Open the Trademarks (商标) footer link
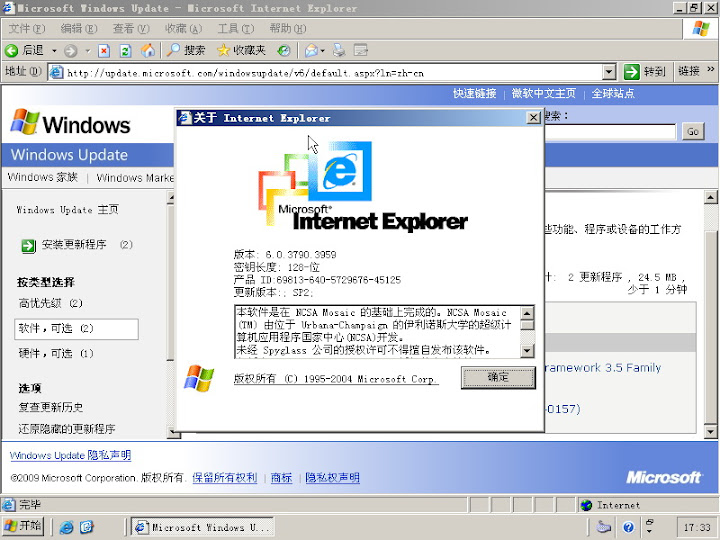Image resolution: width=720 pixels, height=540 pixels. pyautogui.click(x=281, y=478)
